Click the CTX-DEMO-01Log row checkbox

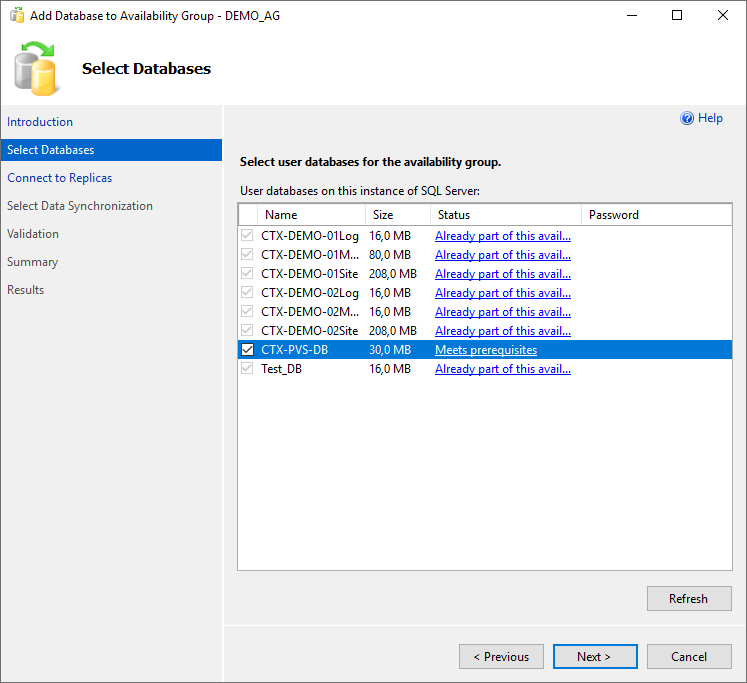(x=247, y=236)
